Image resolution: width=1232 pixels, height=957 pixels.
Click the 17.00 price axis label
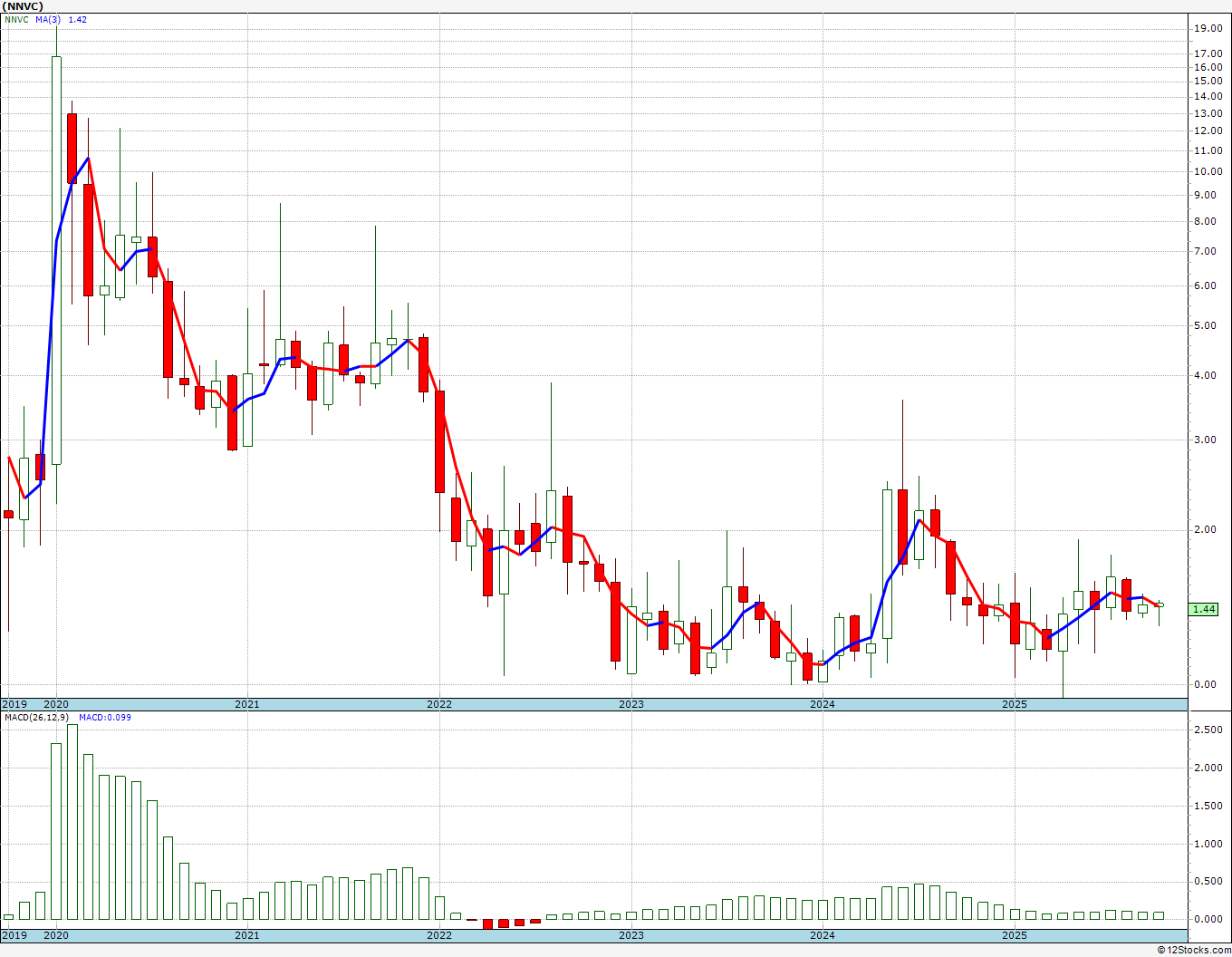click(x=1208, y=53)
